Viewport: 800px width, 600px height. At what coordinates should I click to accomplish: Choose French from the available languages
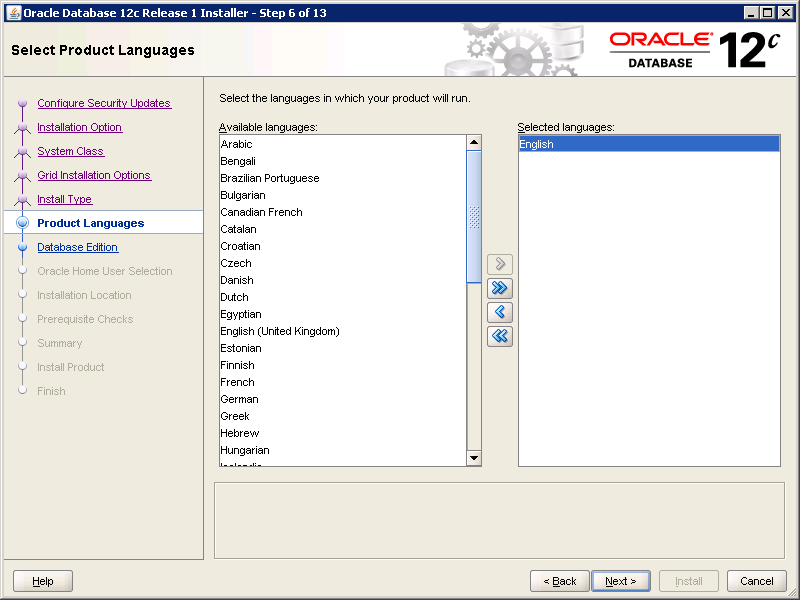tap(238, 382)
